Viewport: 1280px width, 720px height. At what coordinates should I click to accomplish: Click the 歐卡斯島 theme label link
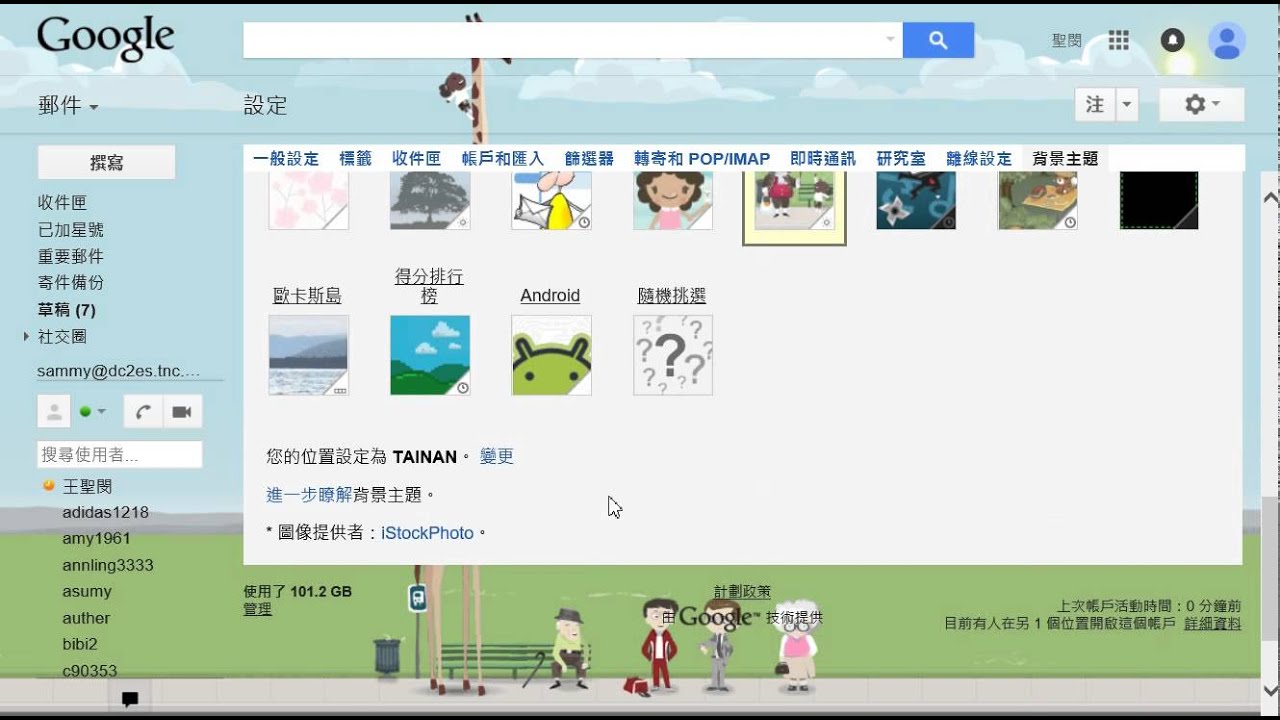point(308,296)
